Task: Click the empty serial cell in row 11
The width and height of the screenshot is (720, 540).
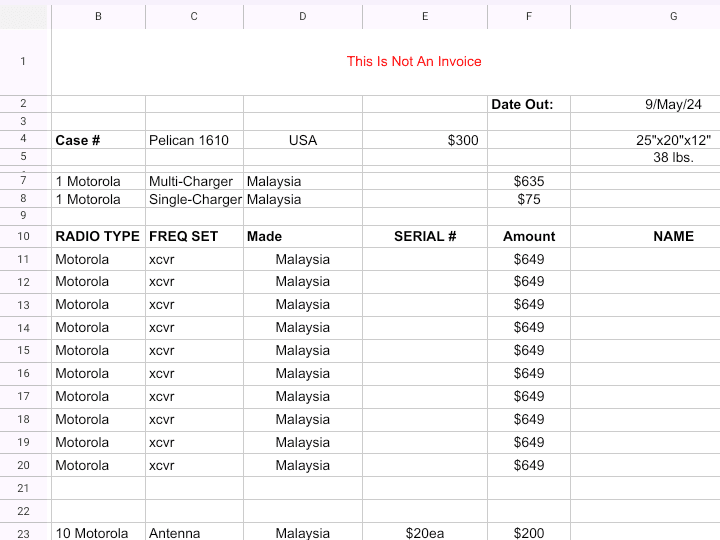Action: click(425, 259)
